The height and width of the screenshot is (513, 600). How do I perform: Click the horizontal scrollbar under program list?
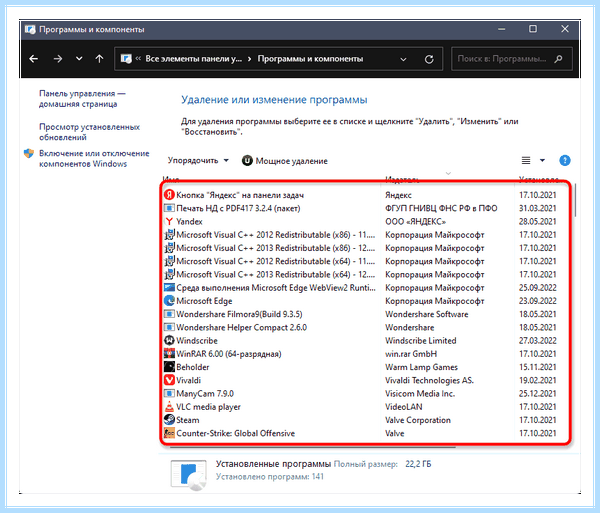click(x=312, y=447)
